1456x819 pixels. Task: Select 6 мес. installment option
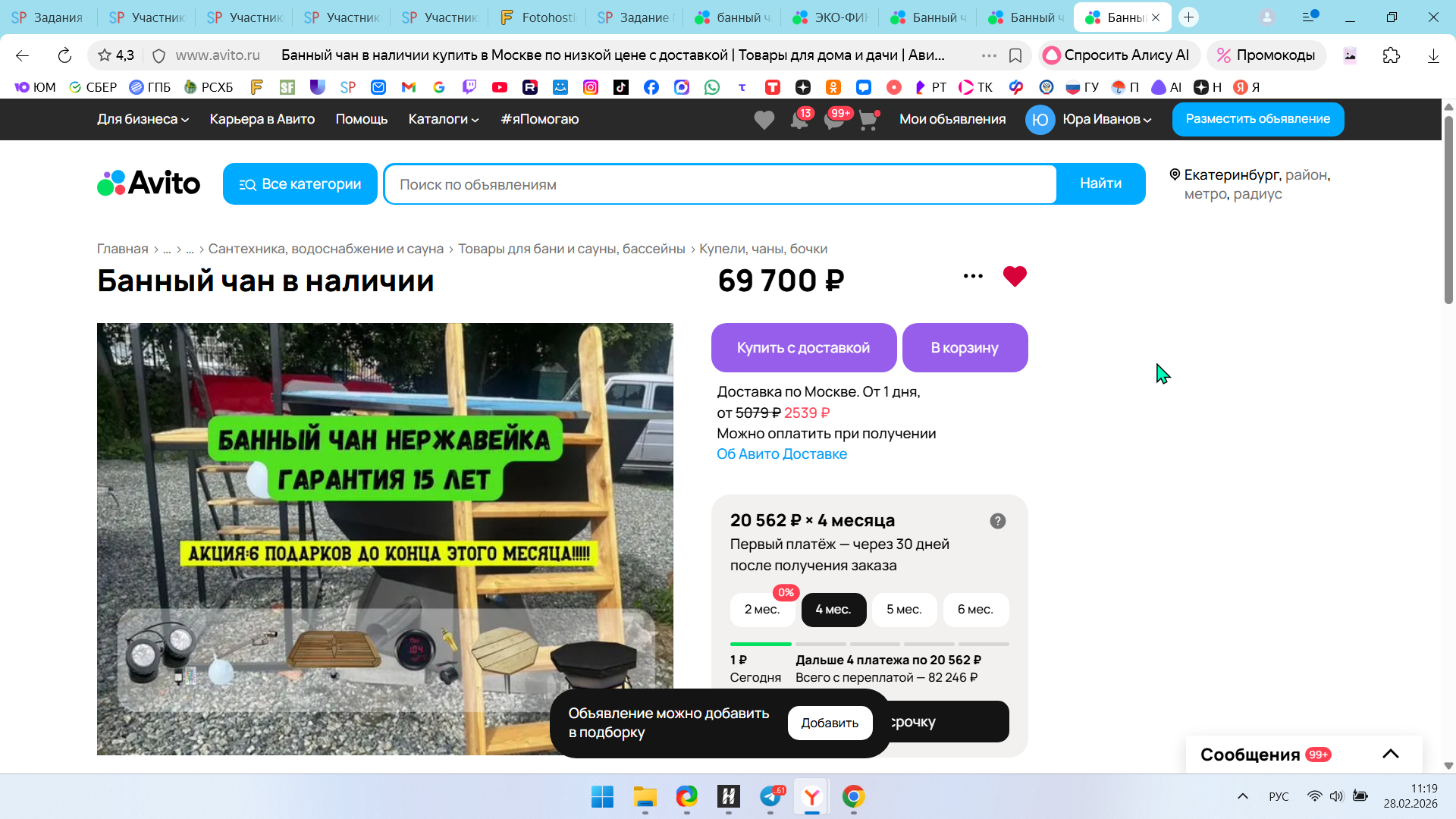pos(975,610)
